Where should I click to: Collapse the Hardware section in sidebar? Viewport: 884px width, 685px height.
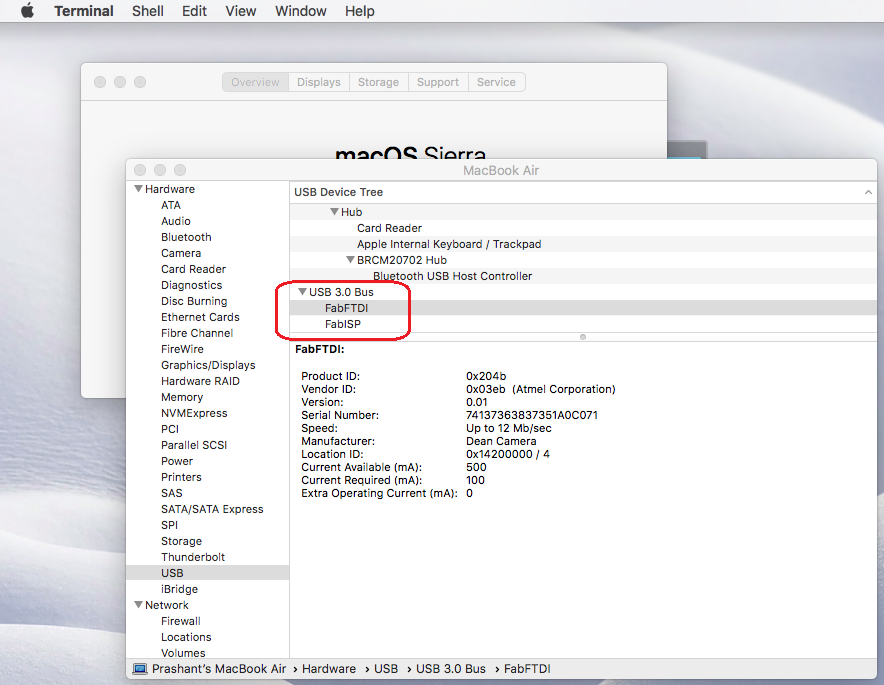pos(138,189)
